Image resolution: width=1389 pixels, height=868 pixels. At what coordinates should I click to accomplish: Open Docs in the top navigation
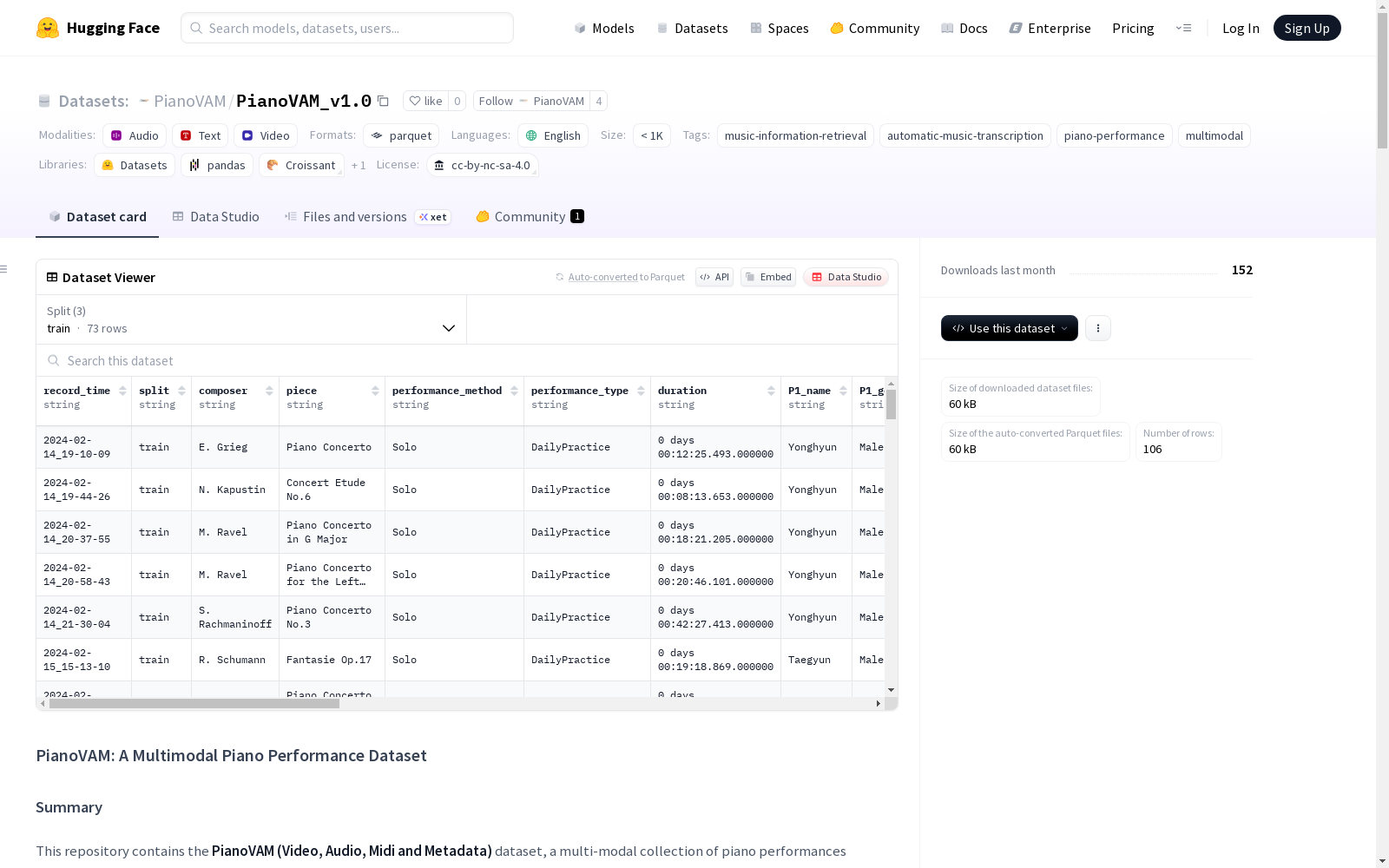[x=964, y=28]
